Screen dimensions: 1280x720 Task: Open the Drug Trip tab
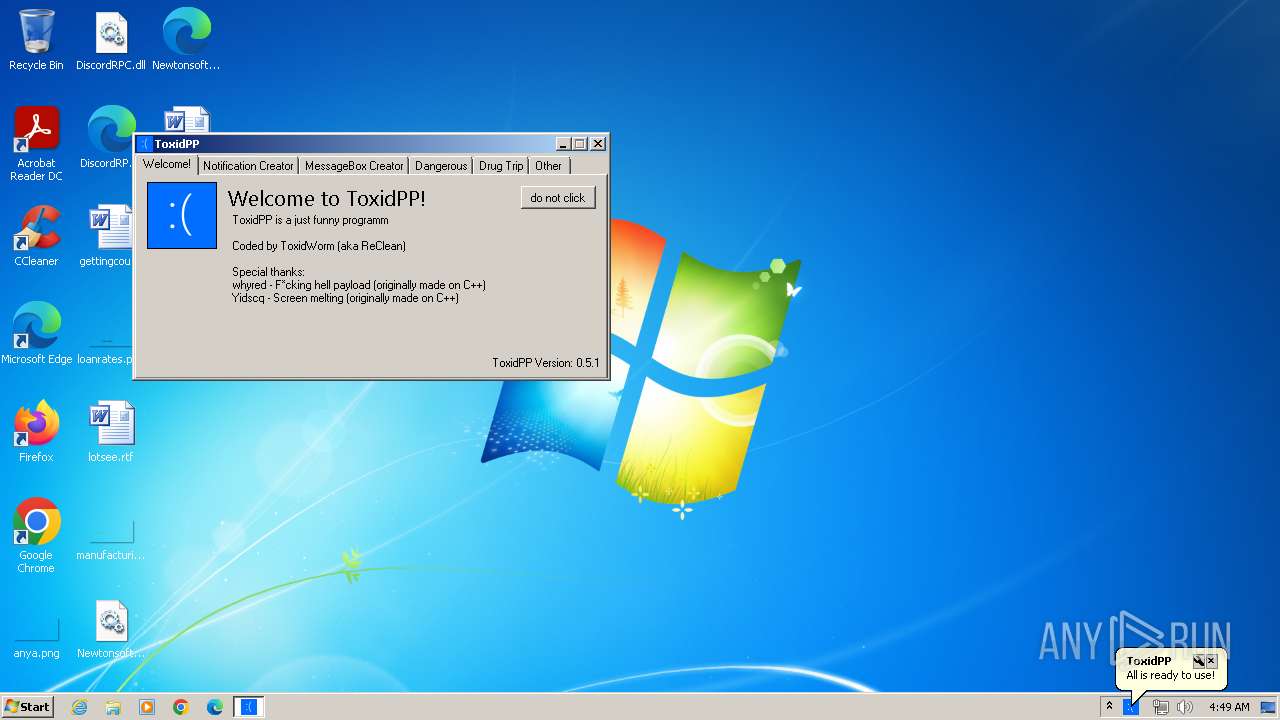click(501, 166)
